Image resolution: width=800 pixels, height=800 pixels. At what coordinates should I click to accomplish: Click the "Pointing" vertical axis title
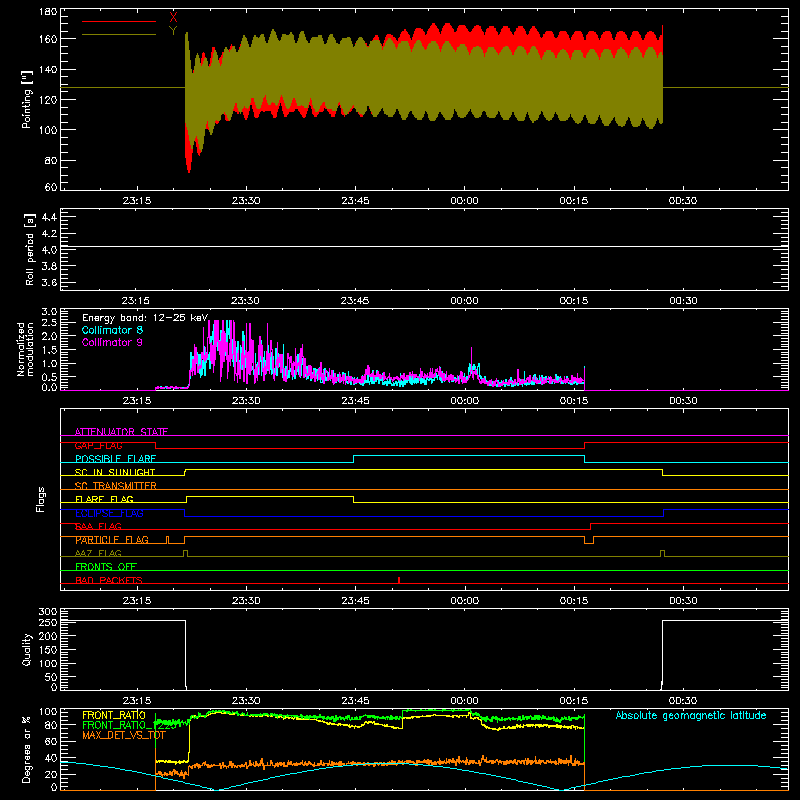pos(27,99)
